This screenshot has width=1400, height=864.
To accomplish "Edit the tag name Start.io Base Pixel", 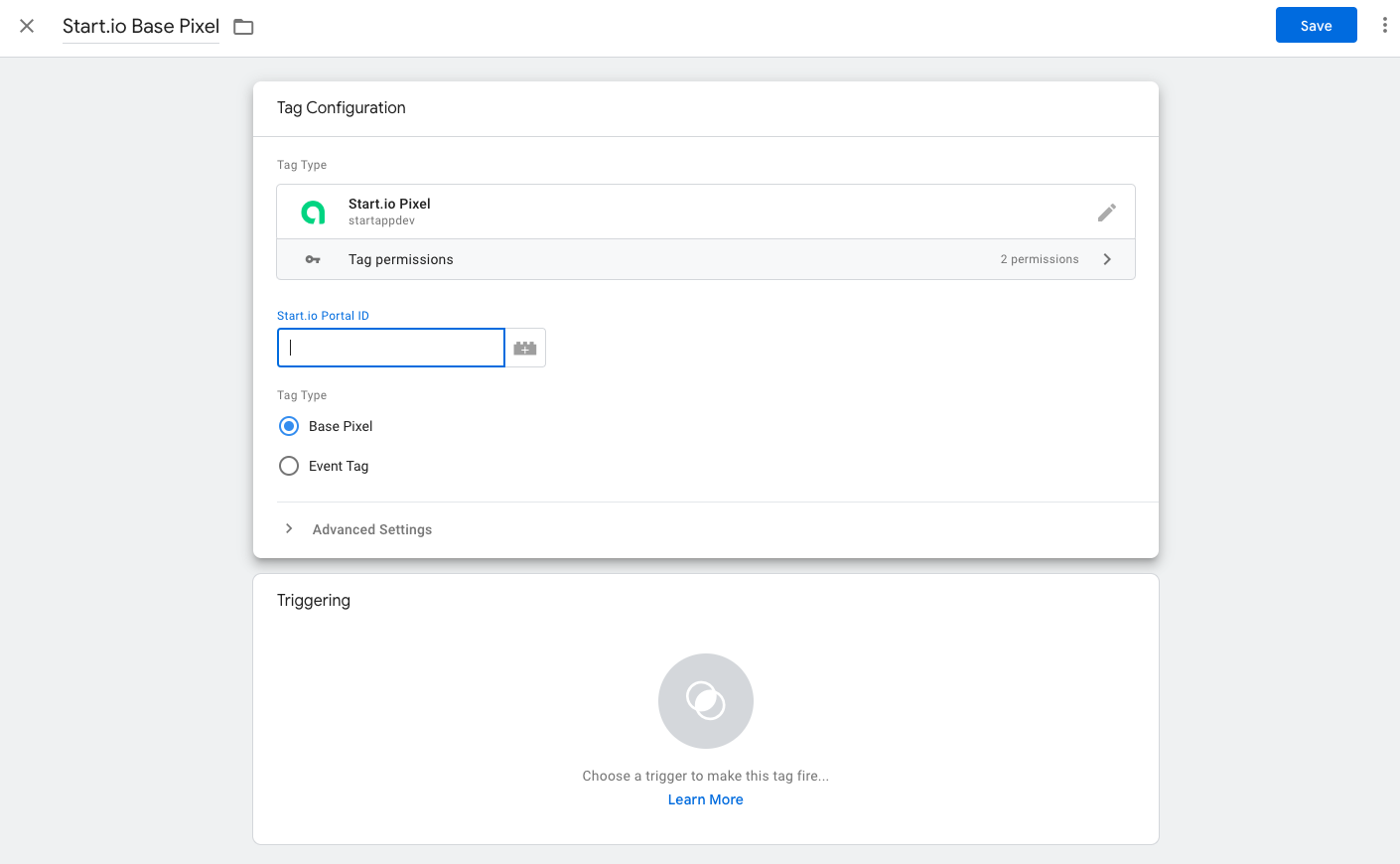I will tap(141, 26).
